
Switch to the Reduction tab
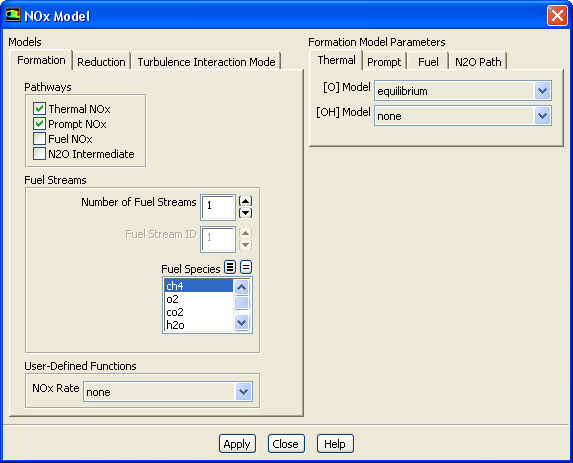coord(101,62)
